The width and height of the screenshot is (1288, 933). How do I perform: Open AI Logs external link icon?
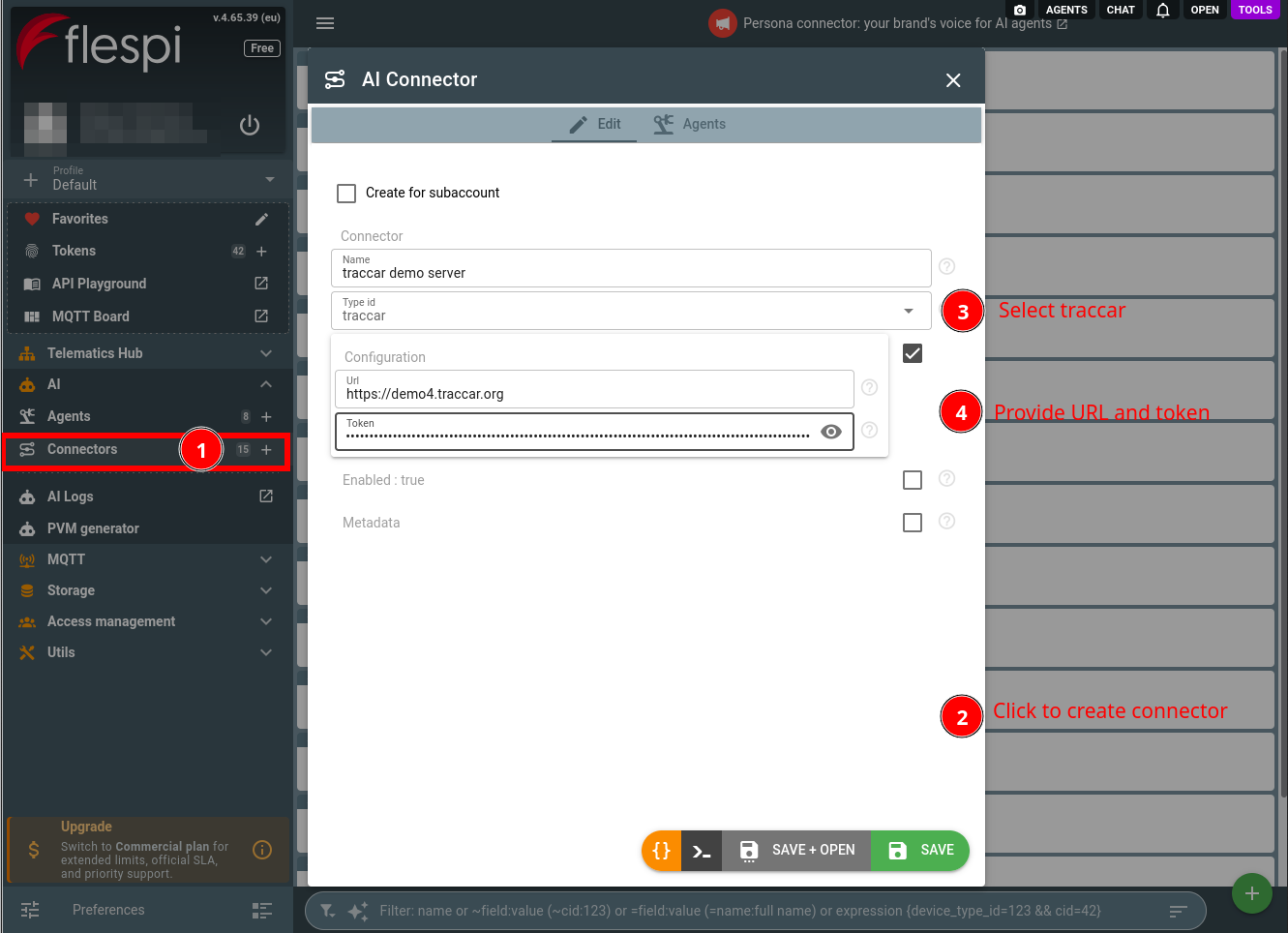[x=266, y=497]
